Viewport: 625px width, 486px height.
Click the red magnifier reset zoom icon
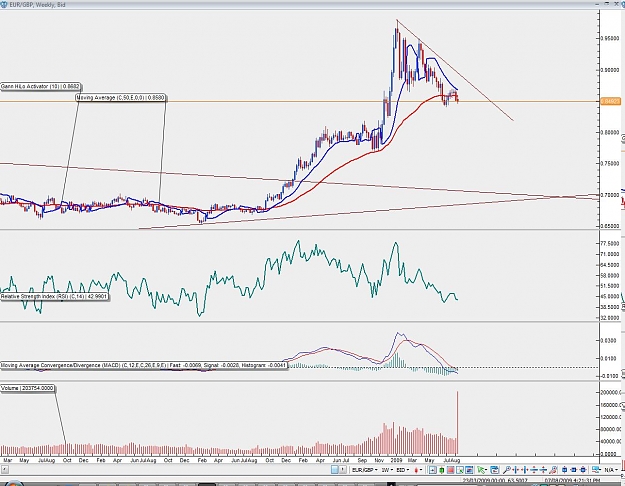click(553, 470)
